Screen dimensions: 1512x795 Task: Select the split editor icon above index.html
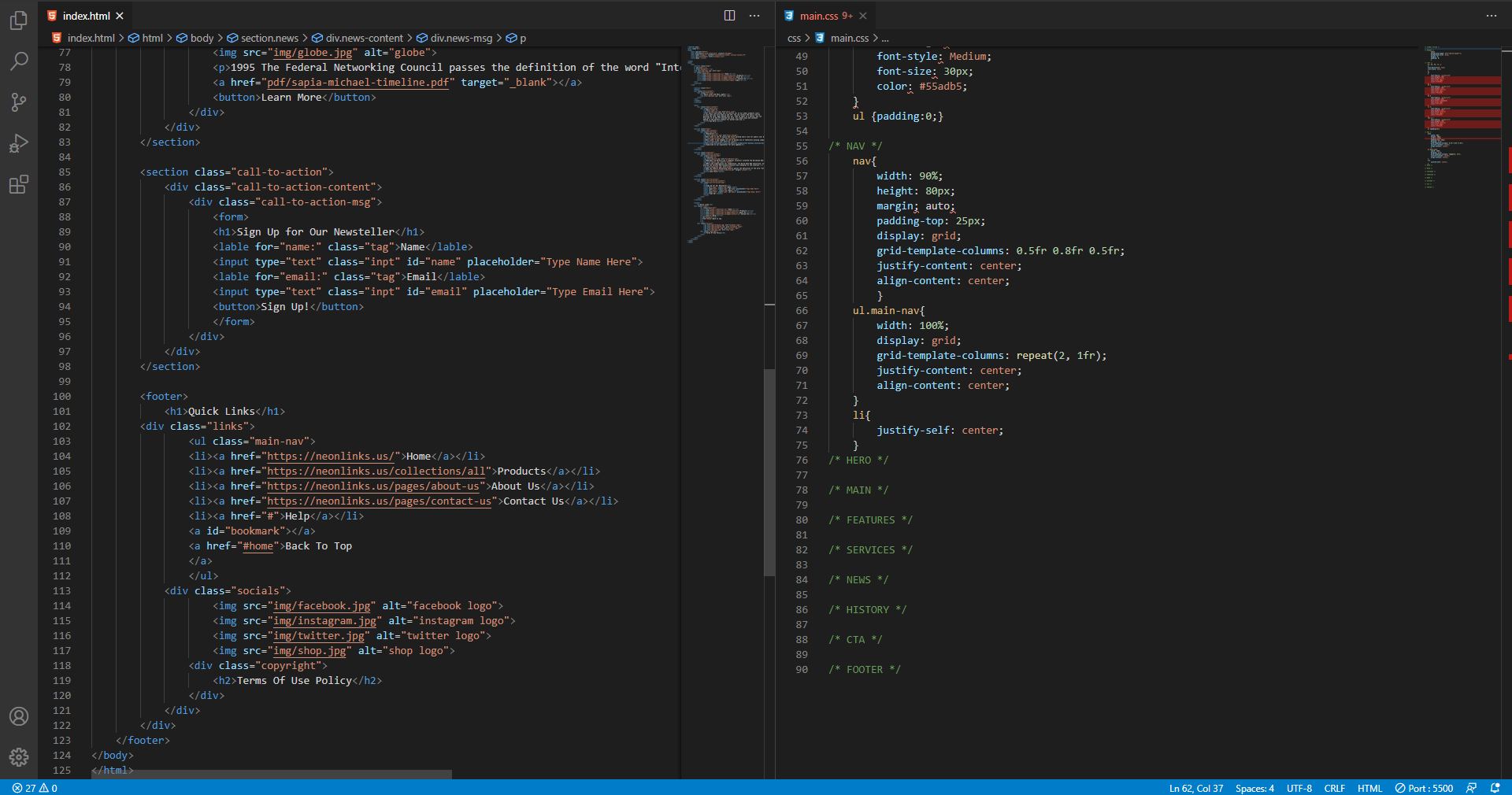pyautogui.click(x=730, y=15)
